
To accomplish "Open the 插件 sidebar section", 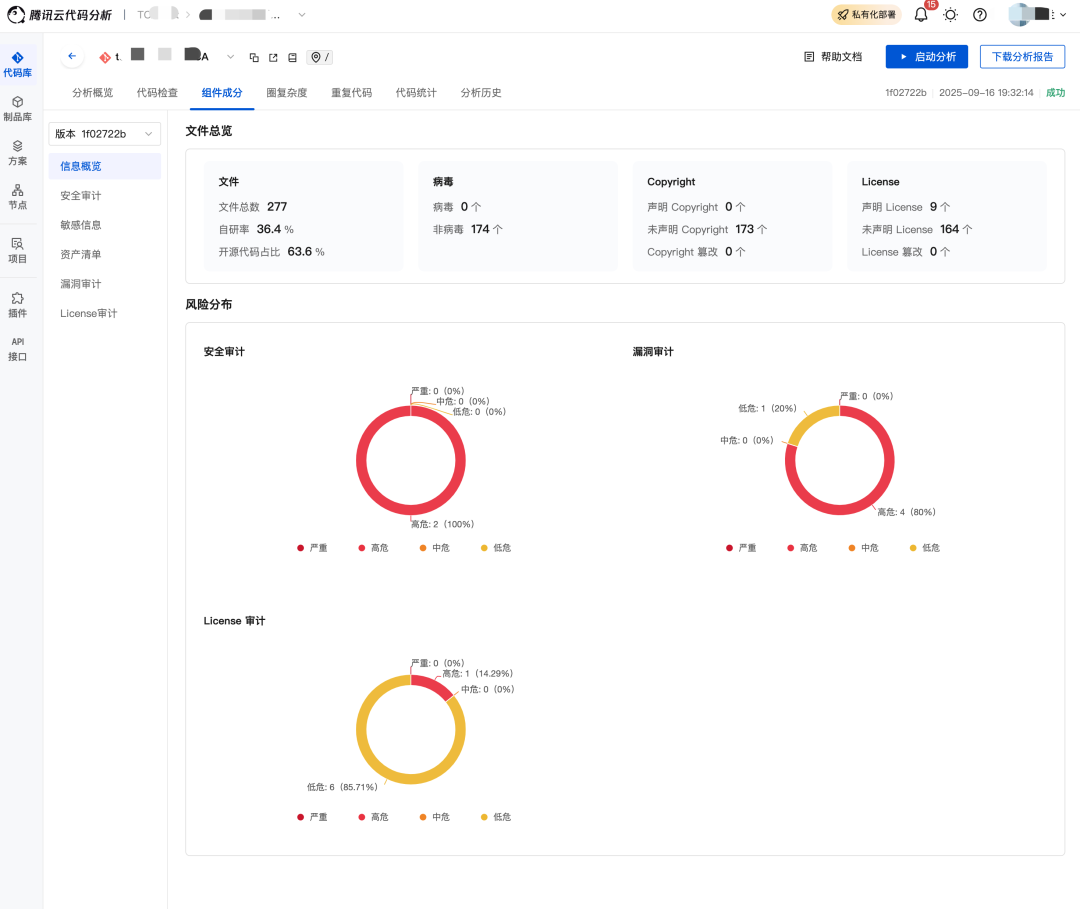I will 18,305.
